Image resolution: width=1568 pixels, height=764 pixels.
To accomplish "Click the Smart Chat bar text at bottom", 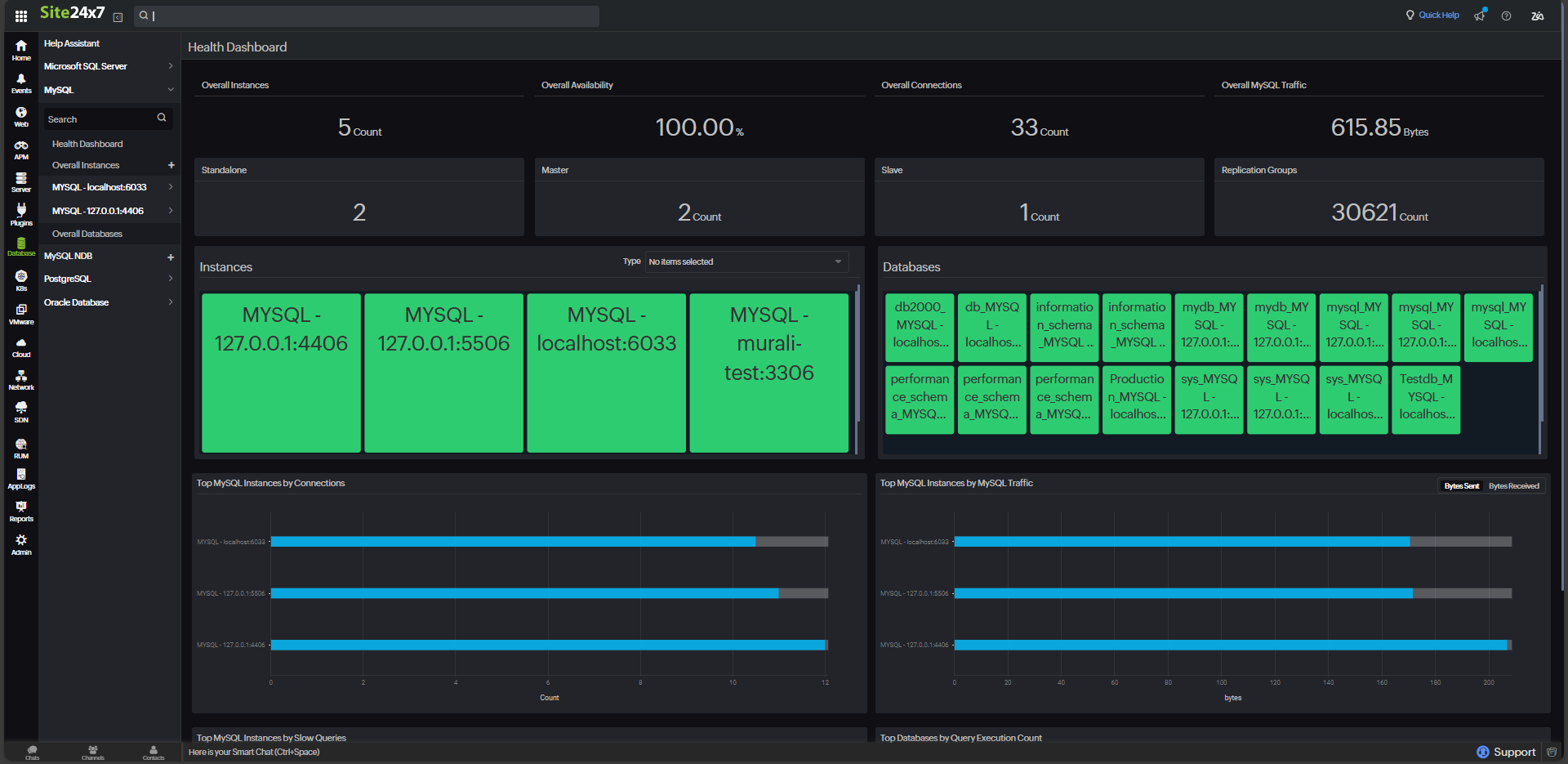I will click(254, 753).
